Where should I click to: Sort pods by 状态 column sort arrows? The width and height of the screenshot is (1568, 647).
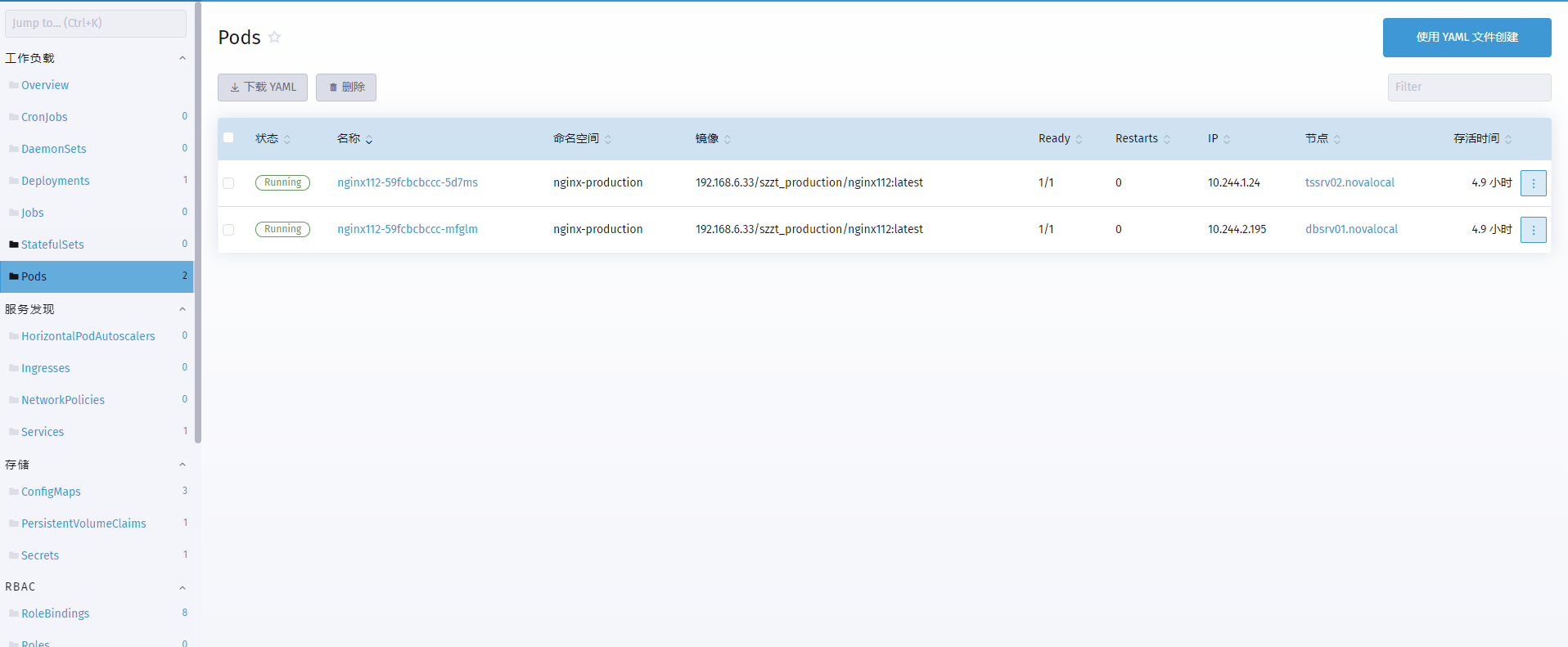[287, 140]
